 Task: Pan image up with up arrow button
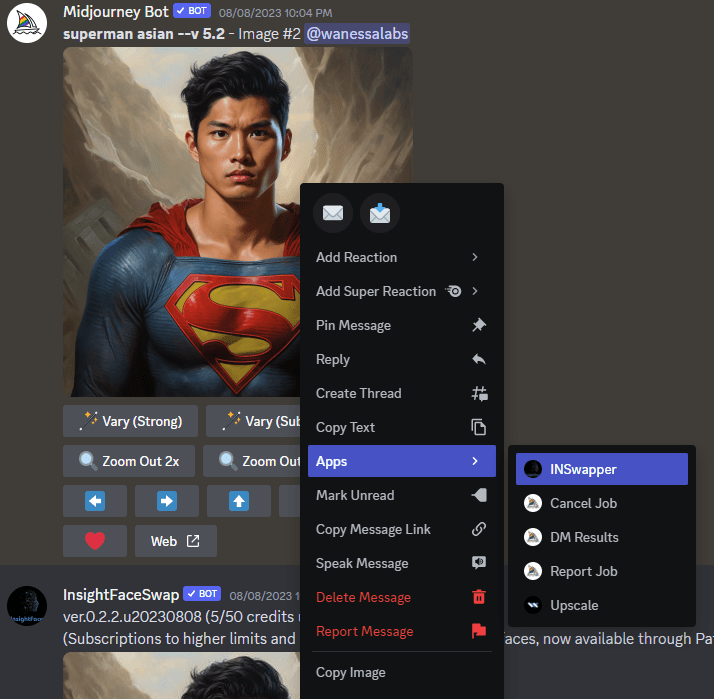[239, 501]
